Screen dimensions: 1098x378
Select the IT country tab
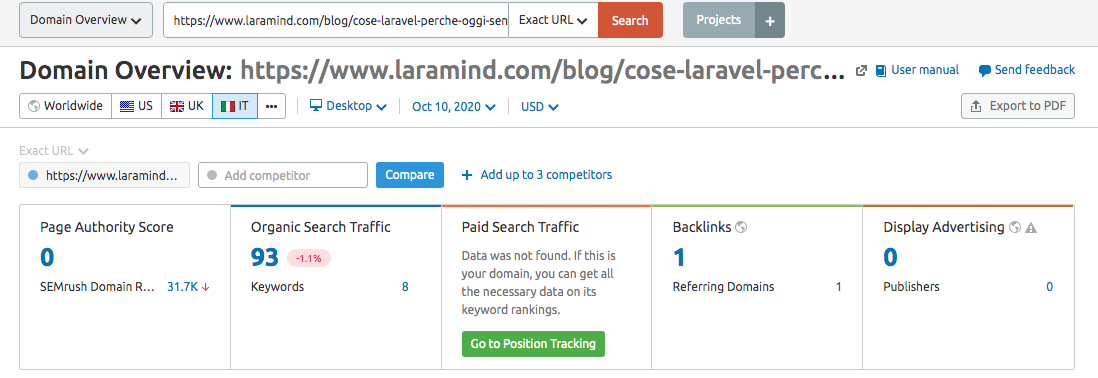(235, 106)
